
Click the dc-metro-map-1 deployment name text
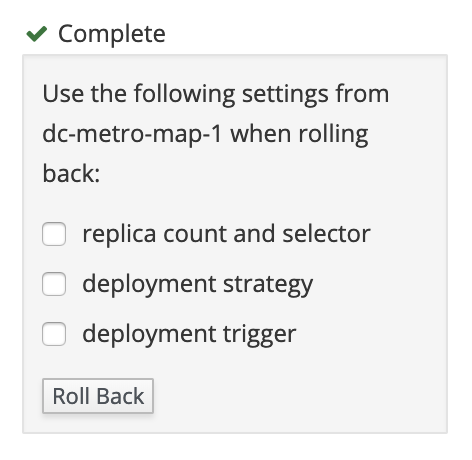pyautogui.click(x=132, y=134)
